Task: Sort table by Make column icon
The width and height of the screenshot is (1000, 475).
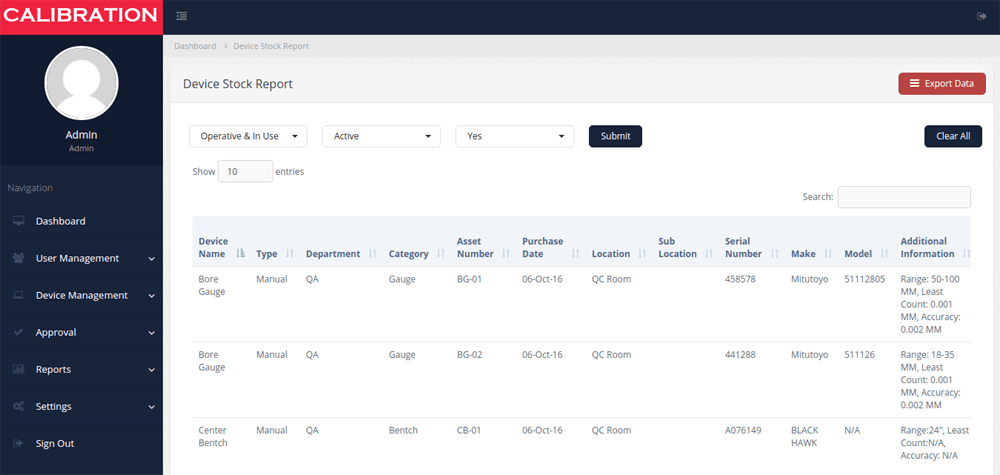Action: 828,254
